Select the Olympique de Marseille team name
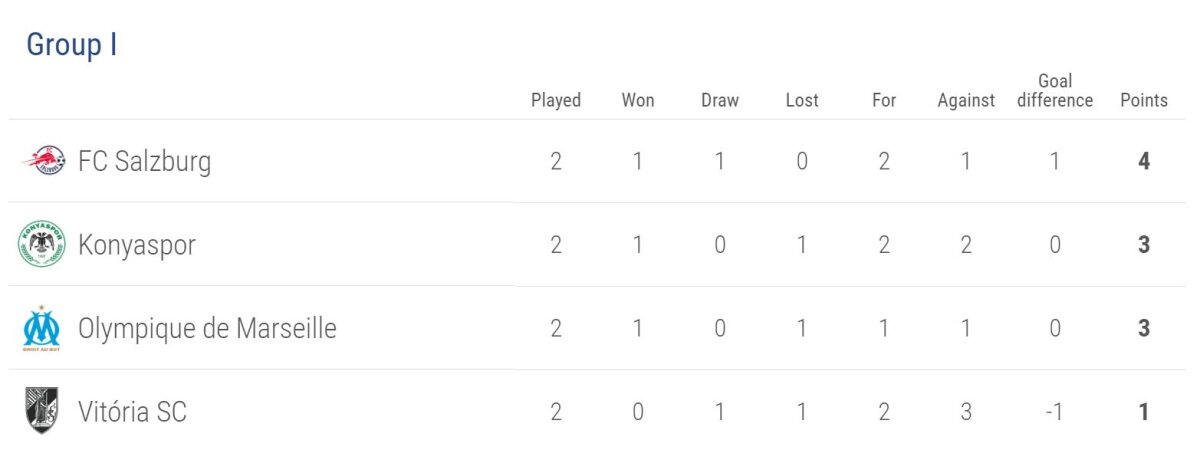The width and height of the screenshot is (1200, 450). pos(207,328)
